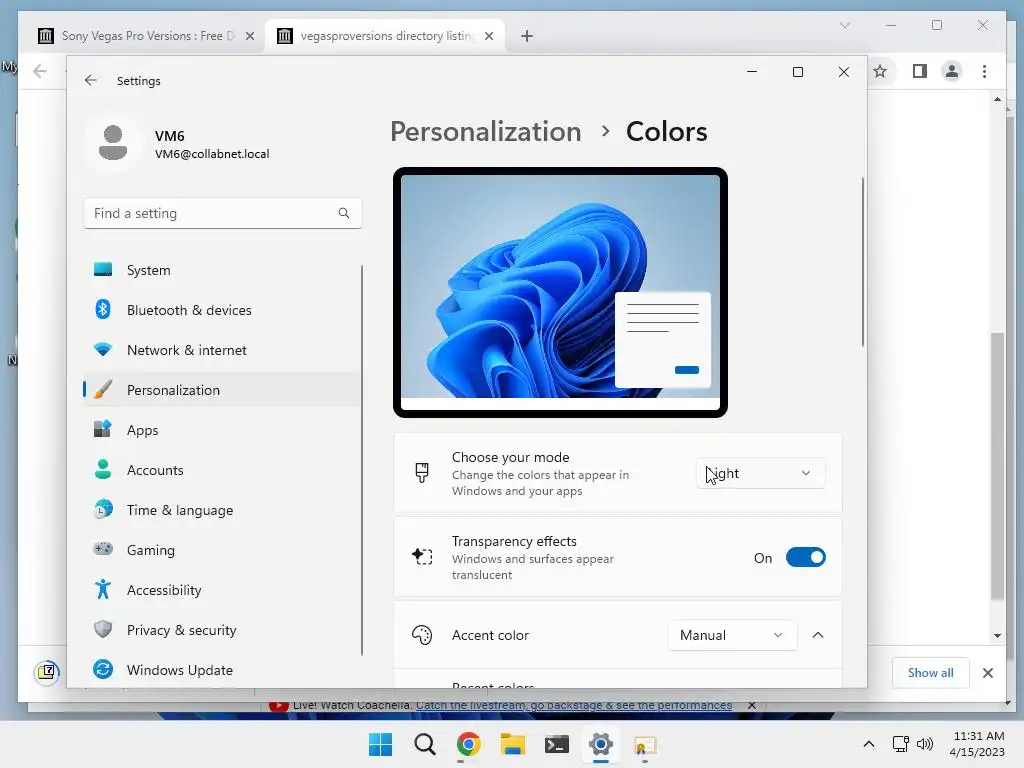Click the settings window scrollbar
The image size is (1024, 768).
click(863, 261)
